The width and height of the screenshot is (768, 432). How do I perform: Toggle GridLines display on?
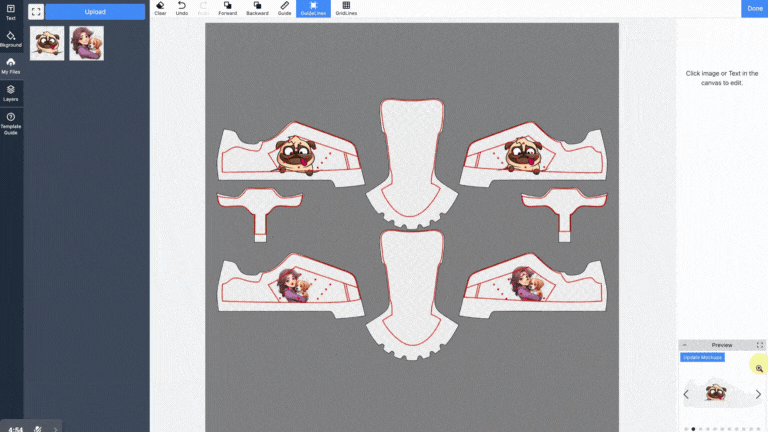tap(346, 8)
